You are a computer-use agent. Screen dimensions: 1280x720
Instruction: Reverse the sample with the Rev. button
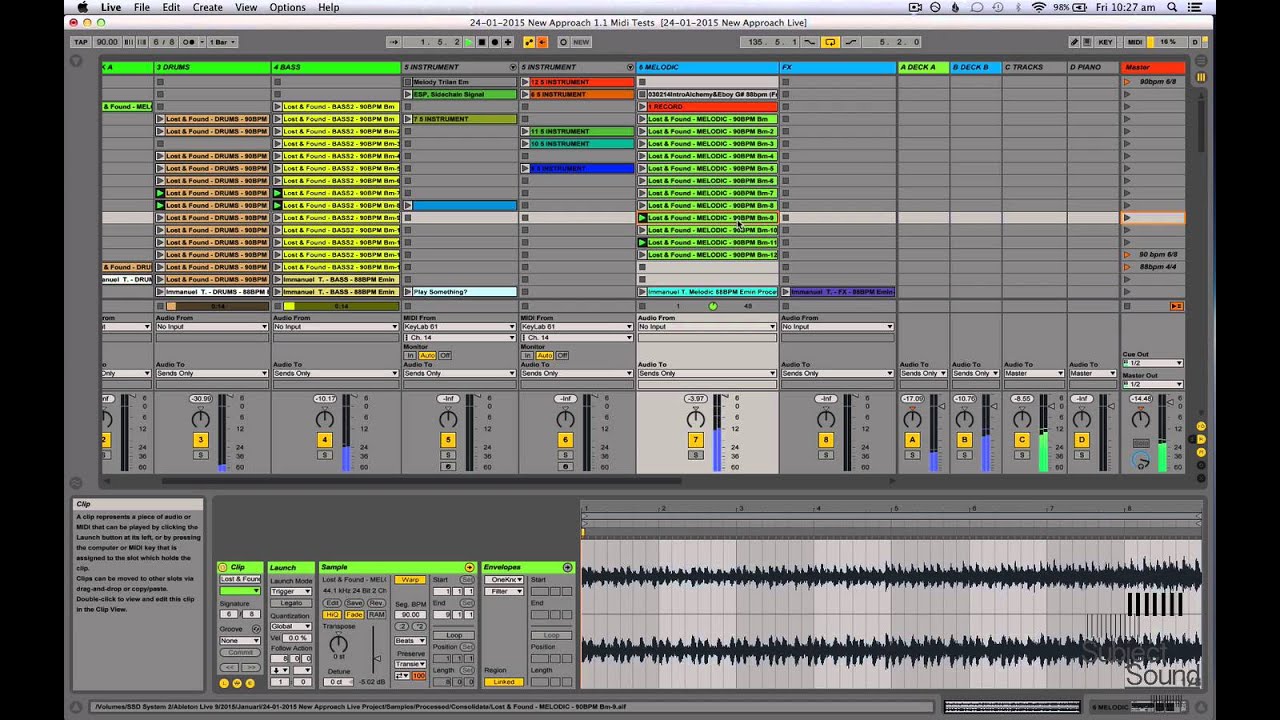click(376, 603)
